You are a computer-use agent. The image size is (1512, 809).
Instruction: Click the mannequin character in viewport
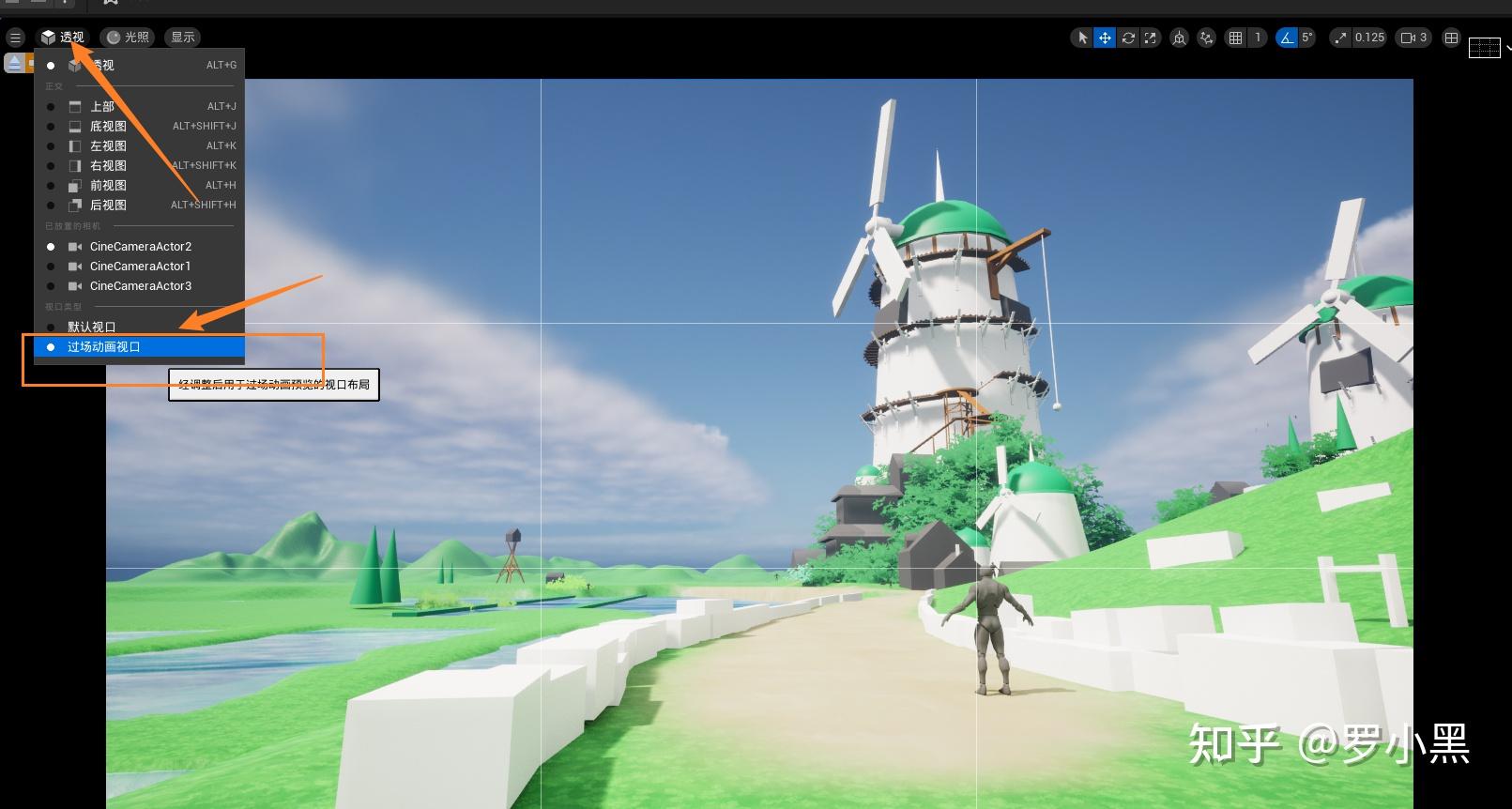(x=991, y=631)
